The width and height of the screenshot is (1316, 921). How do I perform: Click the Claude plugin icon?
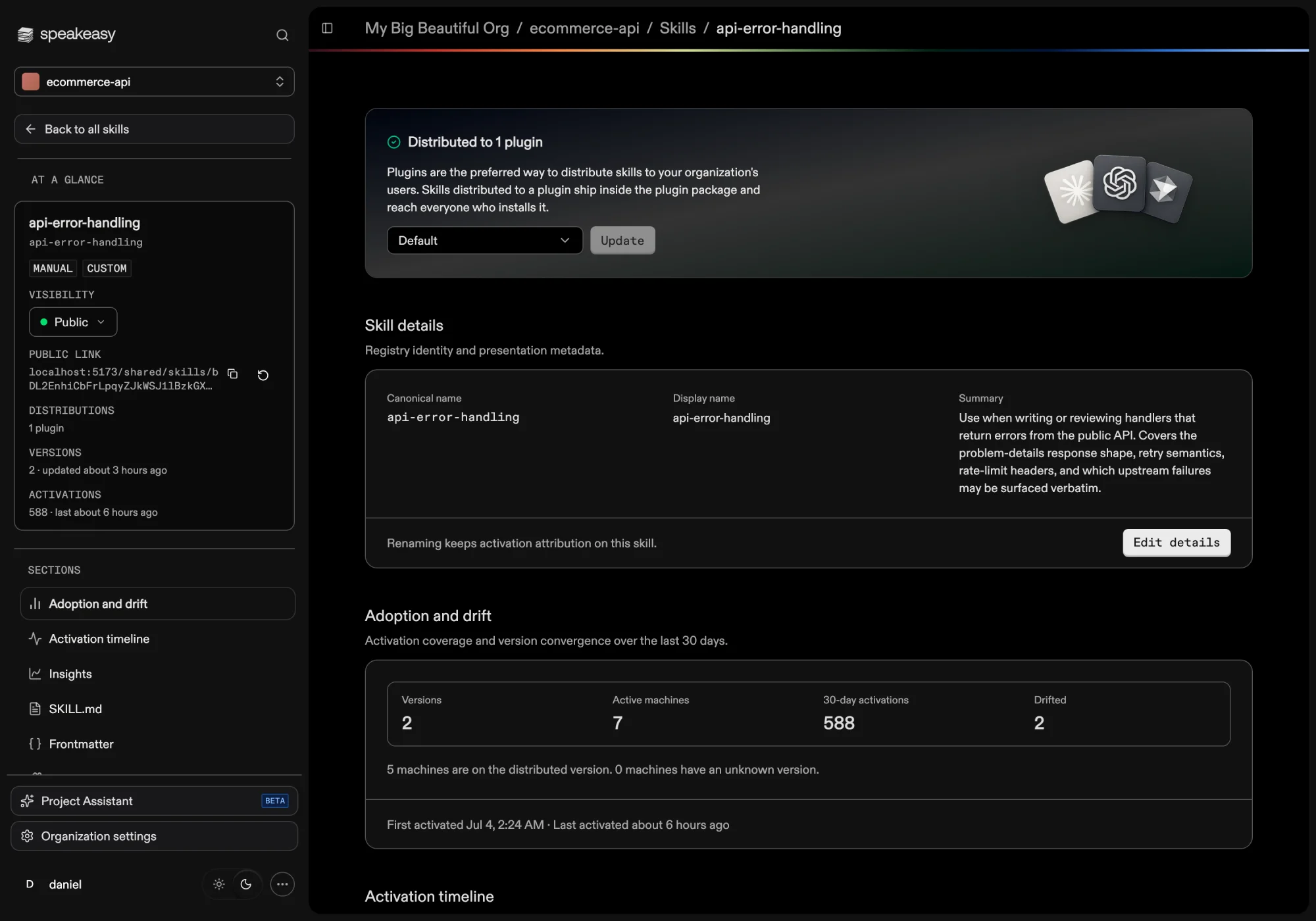1073,191
